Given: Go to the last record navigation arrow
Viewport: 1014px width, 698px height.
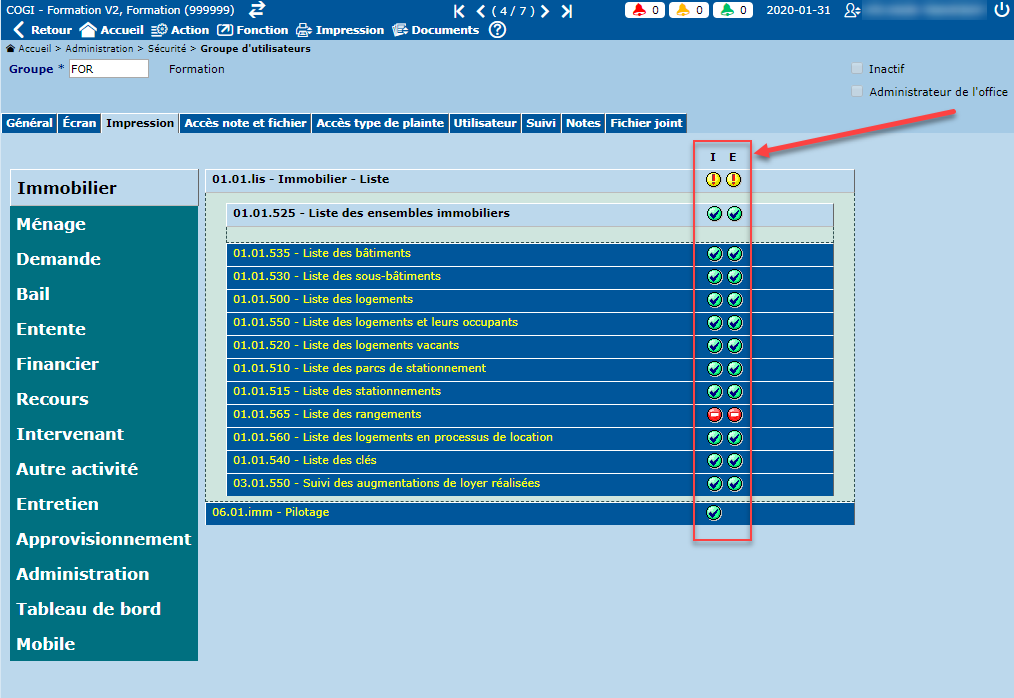Looking at the screenshot, I should click(567, 11).
